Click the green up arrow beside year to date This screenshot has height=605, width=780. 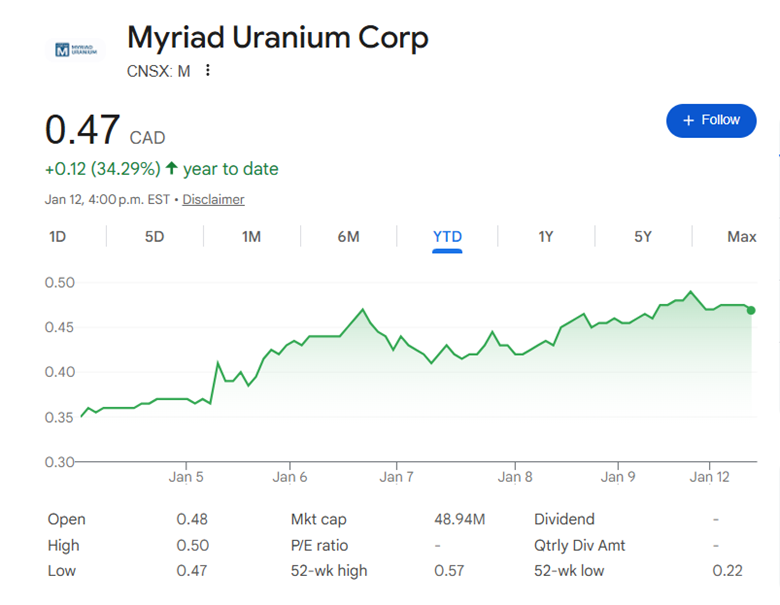point(171,169)
